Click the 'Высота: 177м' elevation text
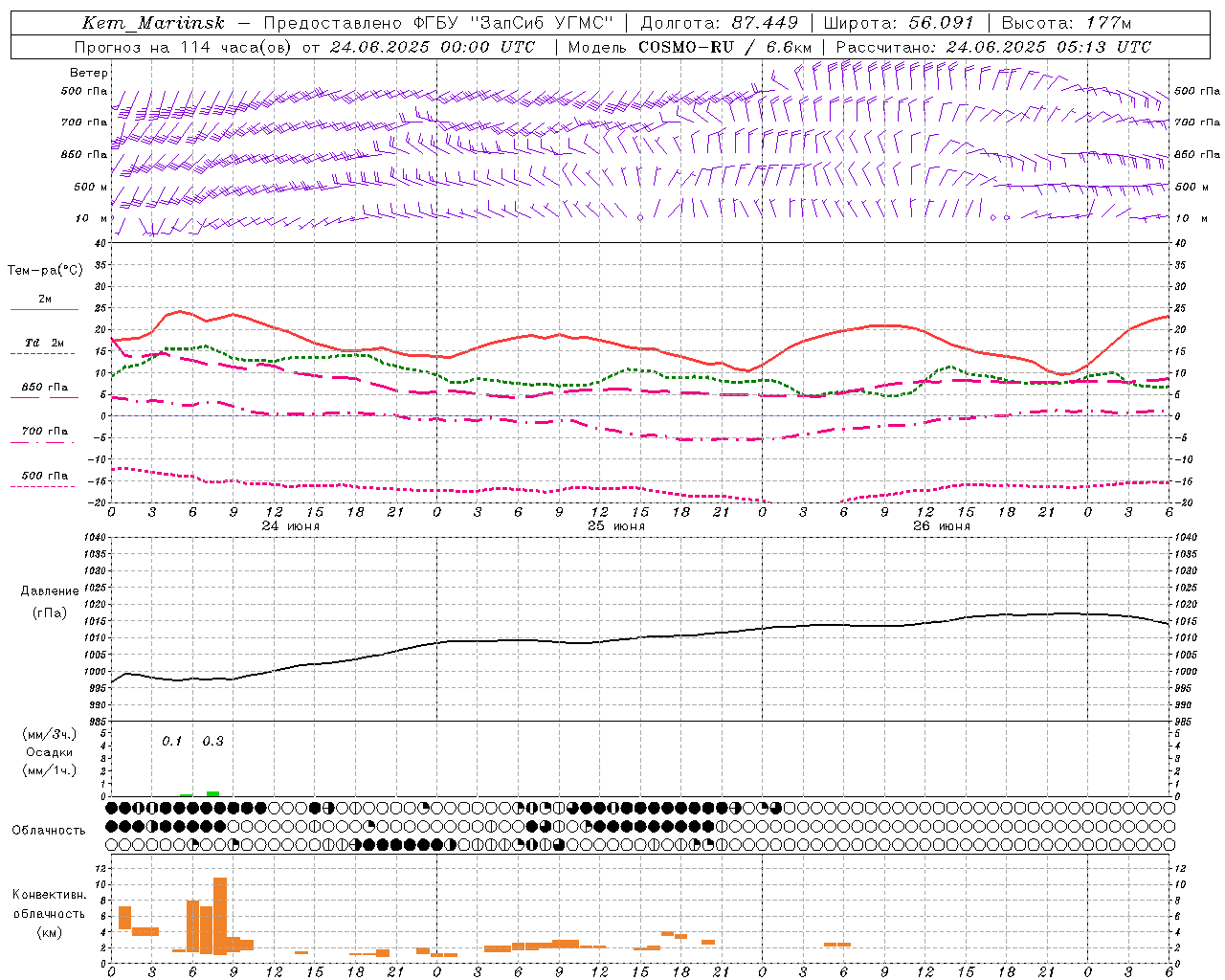Screen dimensions: 1225x980 (1066, 23)
